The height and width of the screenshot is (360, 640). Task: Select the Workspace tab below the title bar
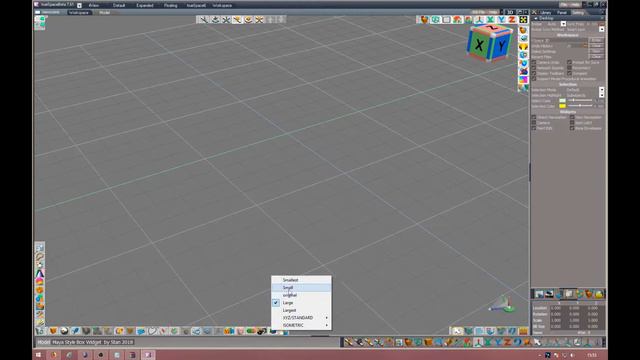tap(79, 13)
